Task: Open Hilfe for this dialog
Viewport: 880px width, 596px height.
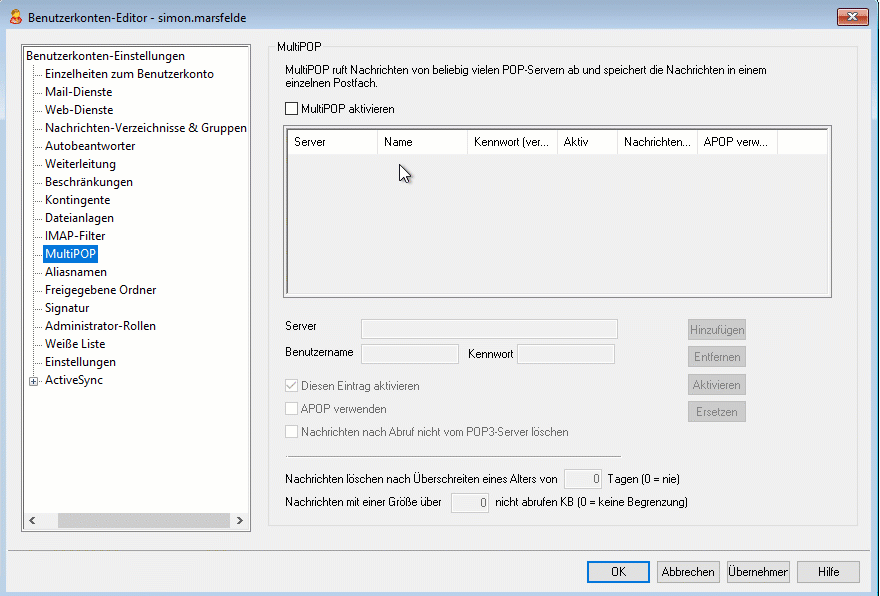Action: 828,572
